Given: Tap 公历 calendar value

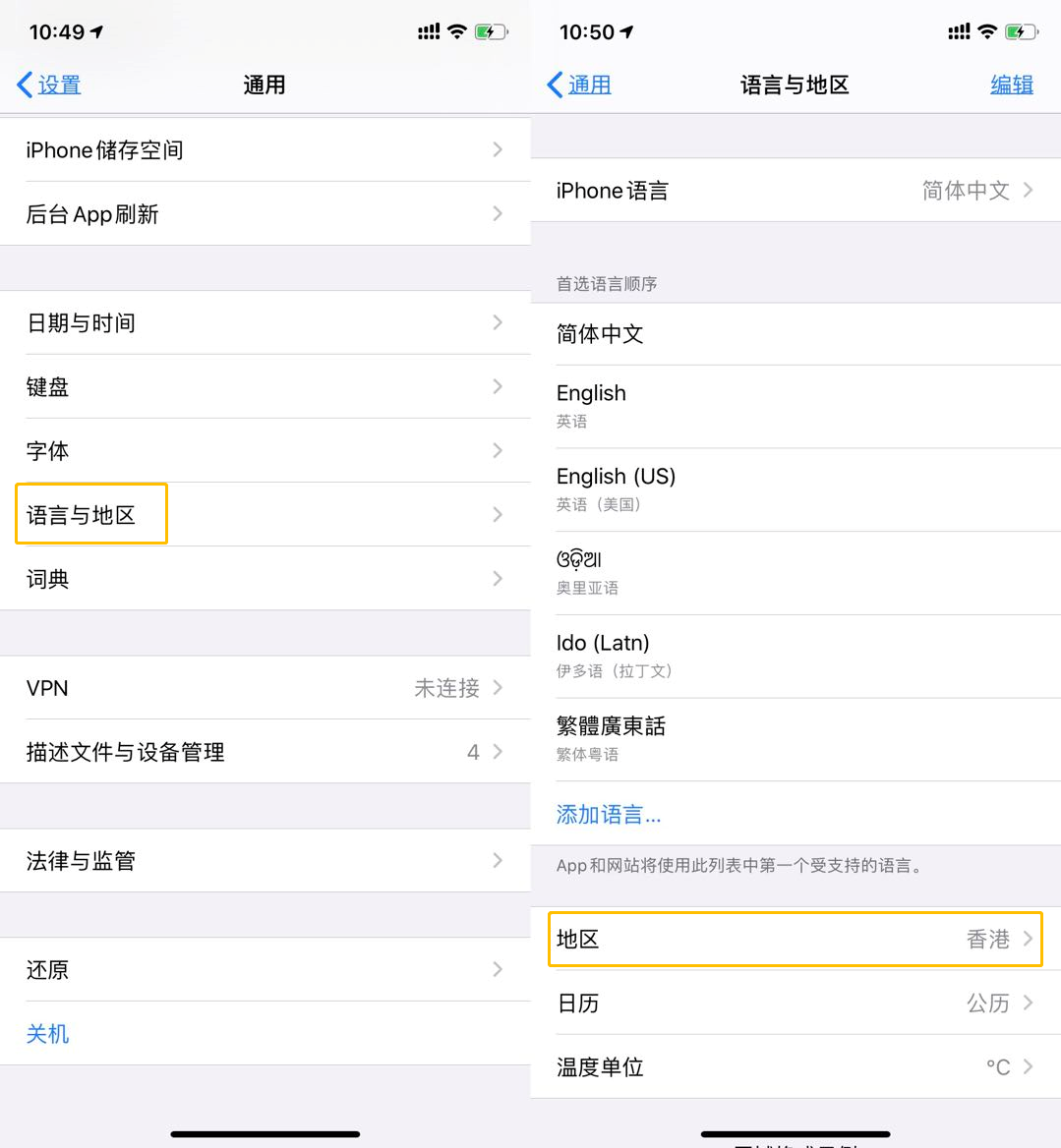Looking at the screenshot, I should click(988, 1004).
